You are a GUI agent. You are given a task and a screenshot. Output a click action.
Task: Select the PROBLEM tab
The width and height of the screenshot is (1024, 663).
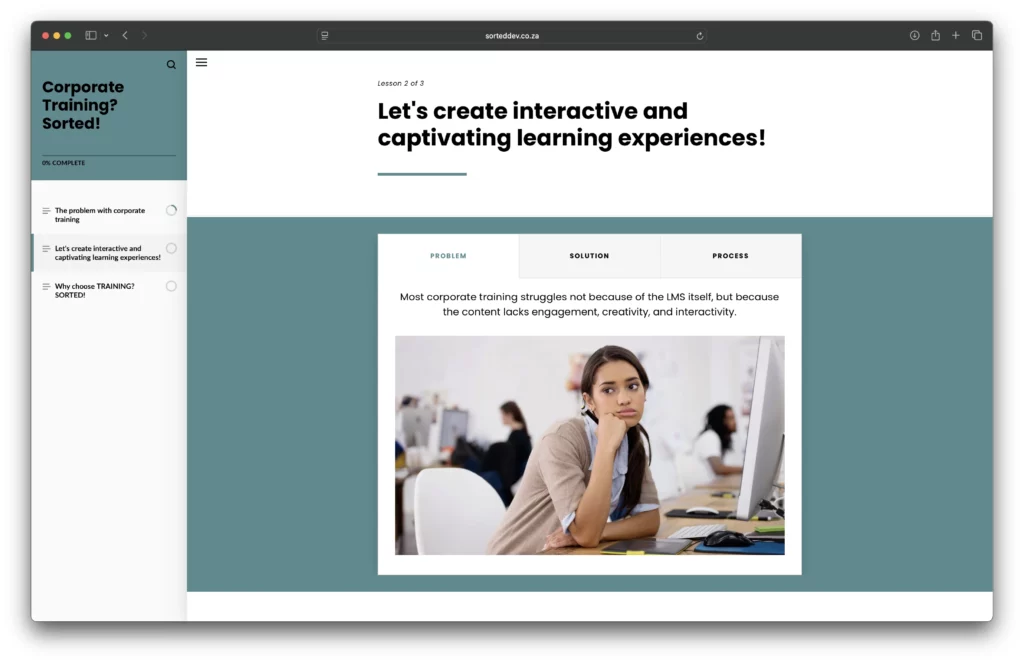(x=448, y=256)
